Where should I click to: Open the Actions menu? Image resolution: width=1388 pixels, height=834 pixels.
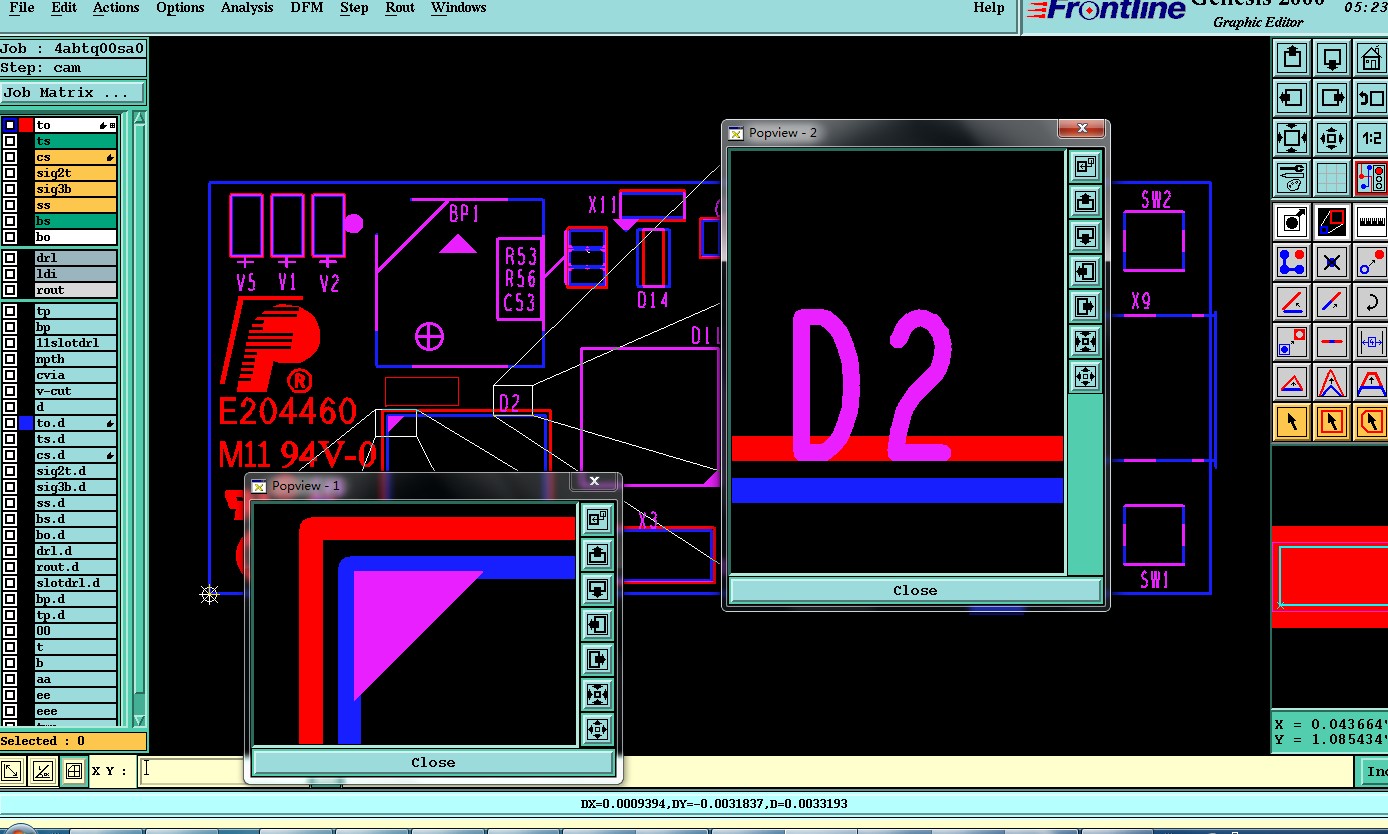coord(116,8)
